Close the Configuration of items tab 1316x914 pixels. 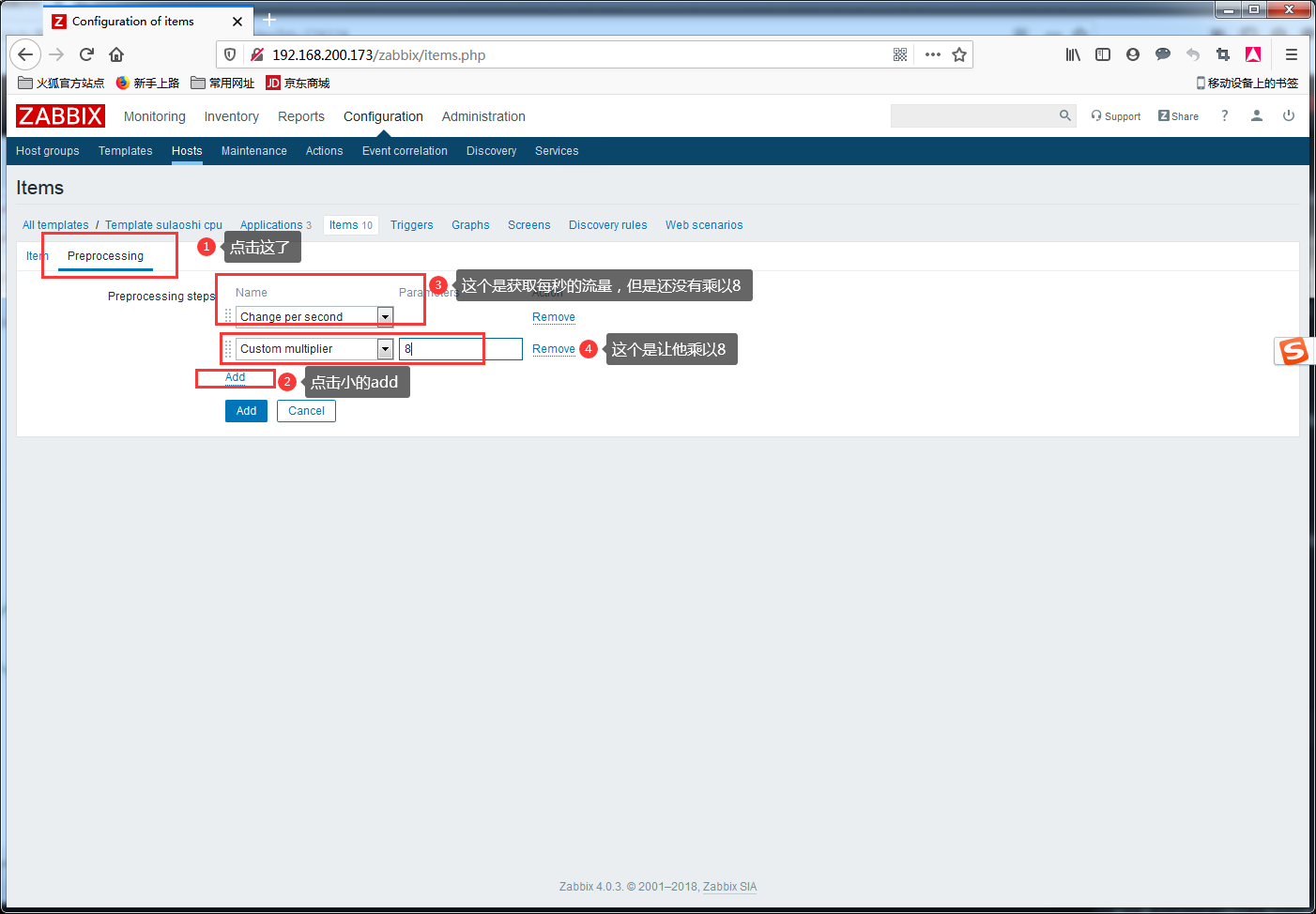237,21
